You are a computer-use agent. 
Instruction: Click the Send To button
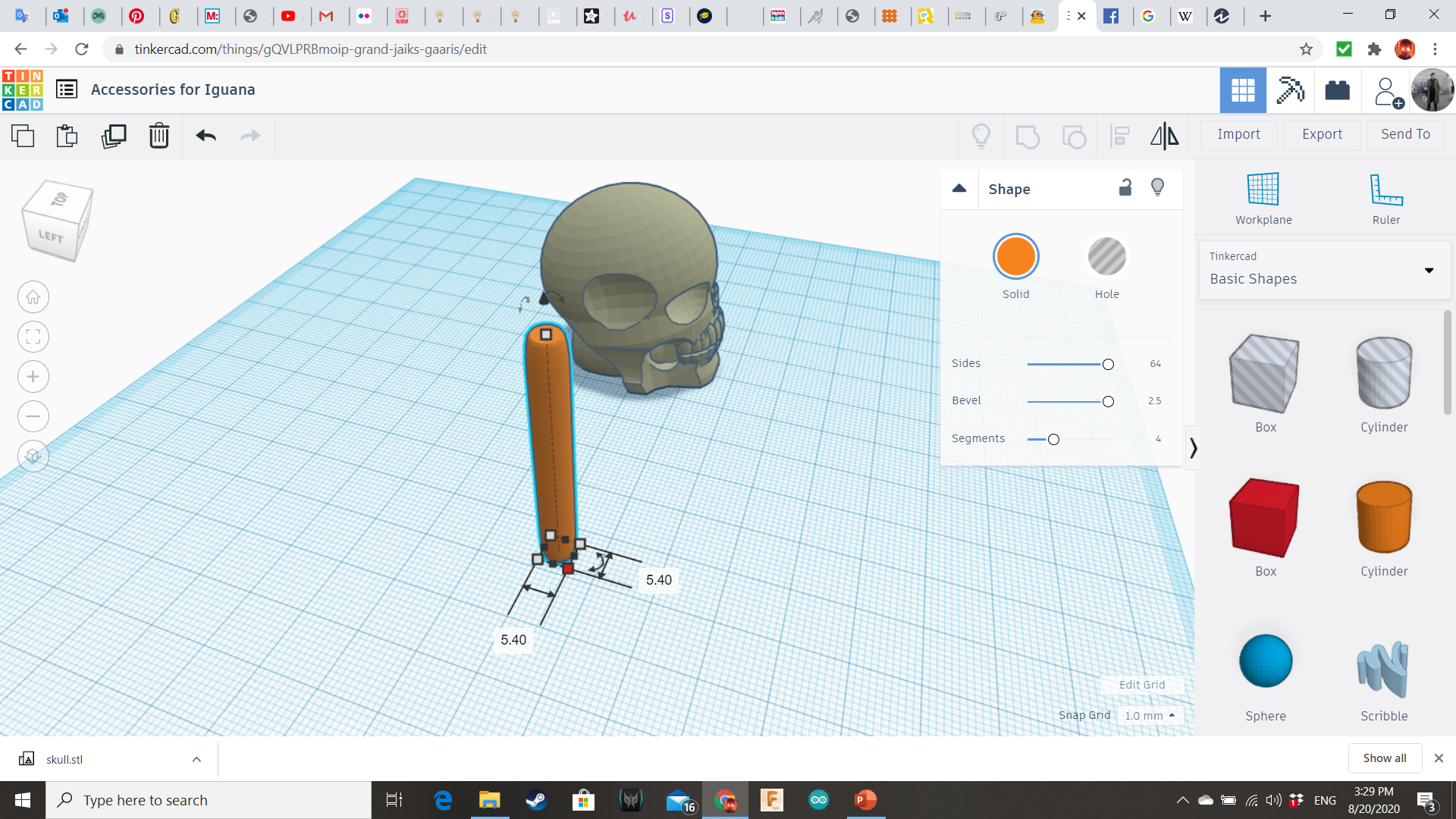click(1406, 135)
